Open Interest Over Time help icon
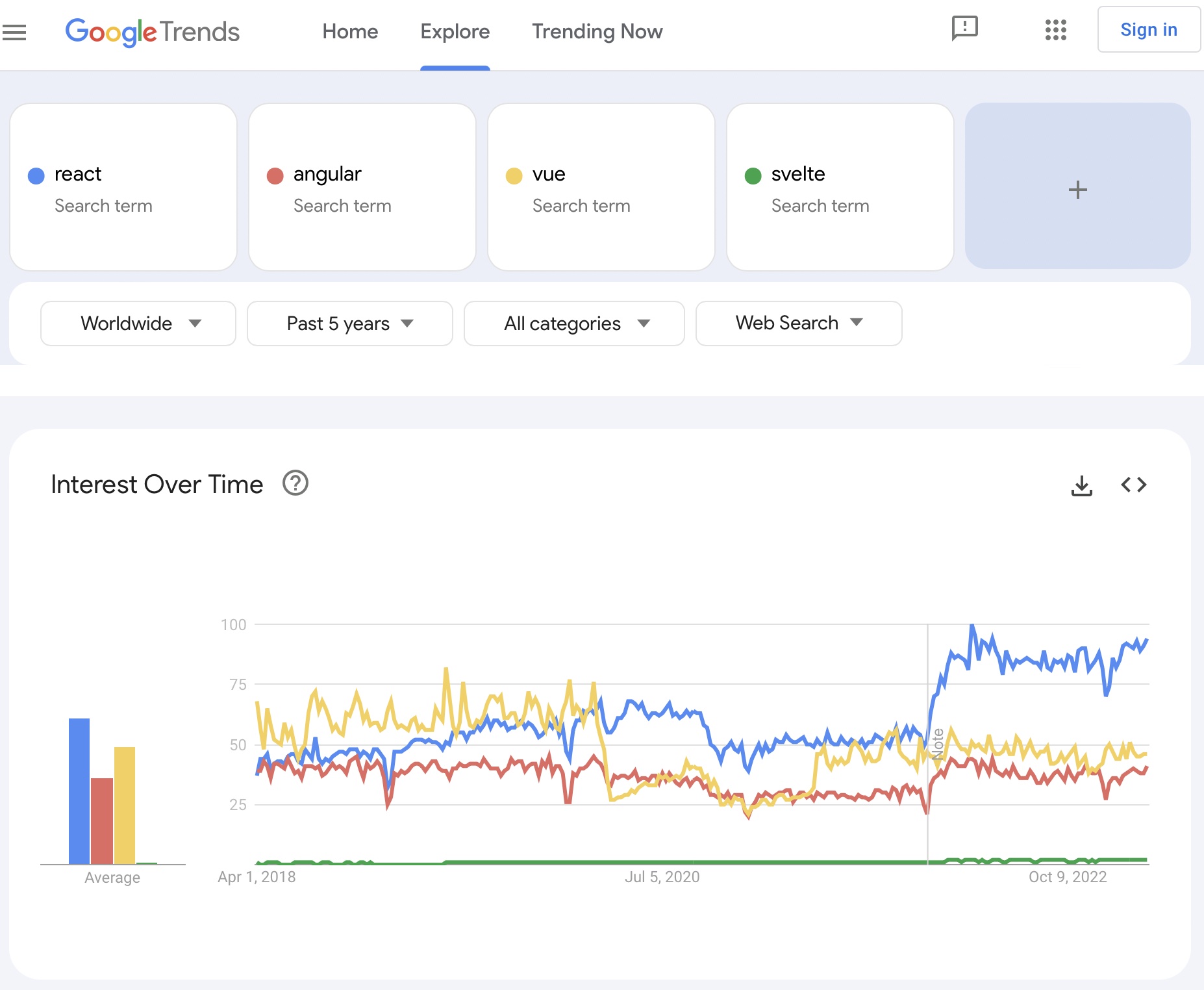1204x990 pixels. click(x=295, y=483)
